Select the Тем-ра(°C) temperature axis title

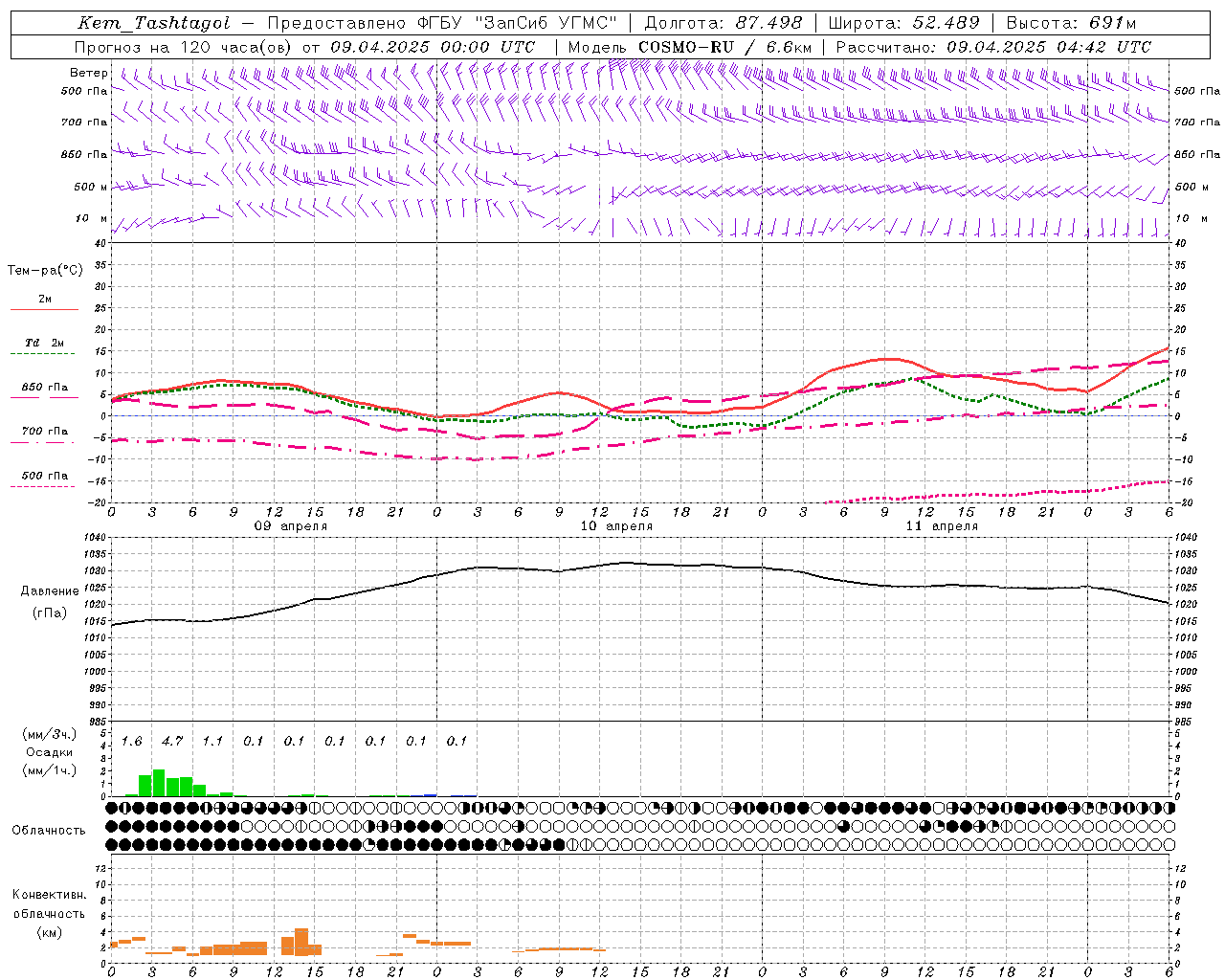pos(45,270)
